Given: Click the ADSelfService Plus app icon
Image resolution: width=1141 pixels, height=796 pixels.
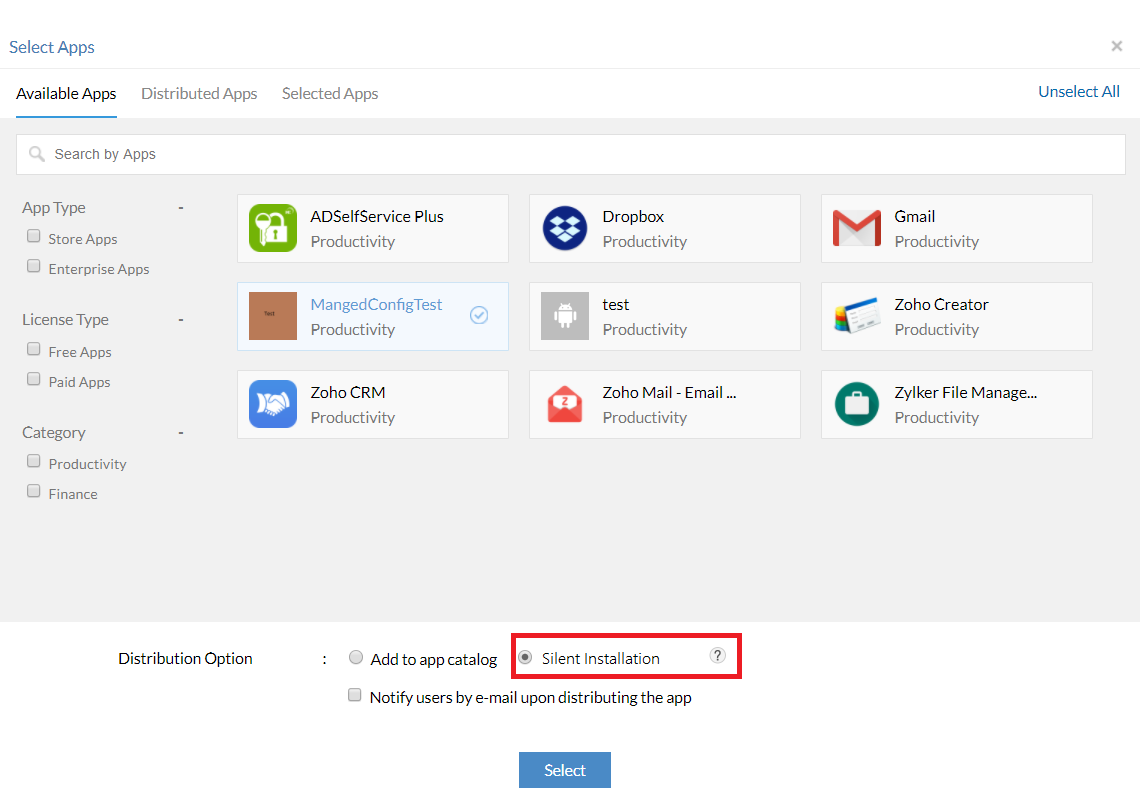Looking at the screenshot, I should click(272, 228).
